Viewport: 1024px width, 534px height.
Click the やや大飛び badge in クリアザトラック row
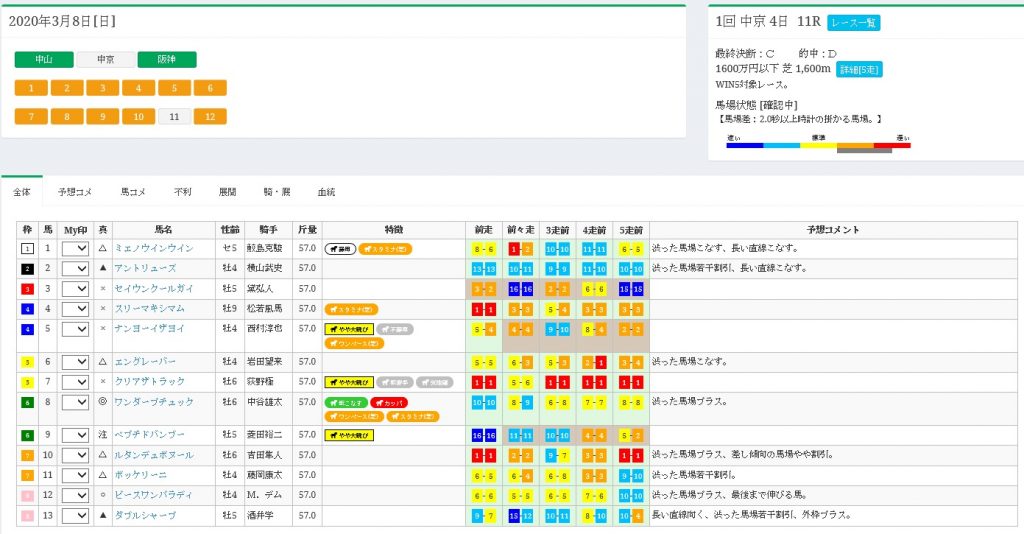(x=348, y=381)
